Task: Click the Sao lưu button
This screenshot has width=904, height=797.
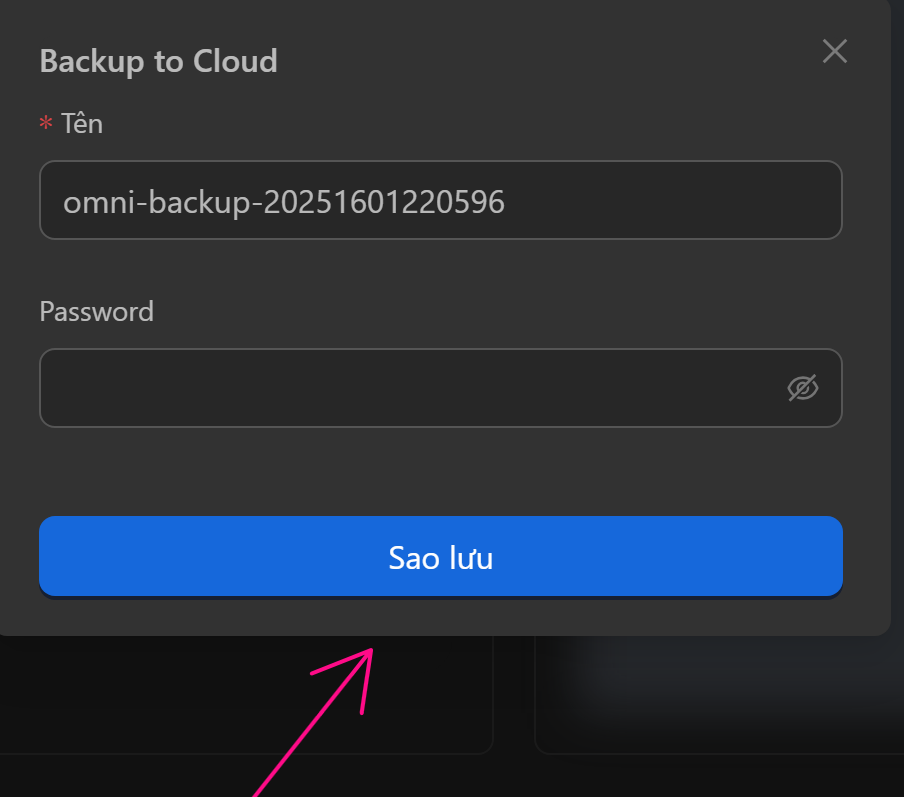Action: point(440,557)
